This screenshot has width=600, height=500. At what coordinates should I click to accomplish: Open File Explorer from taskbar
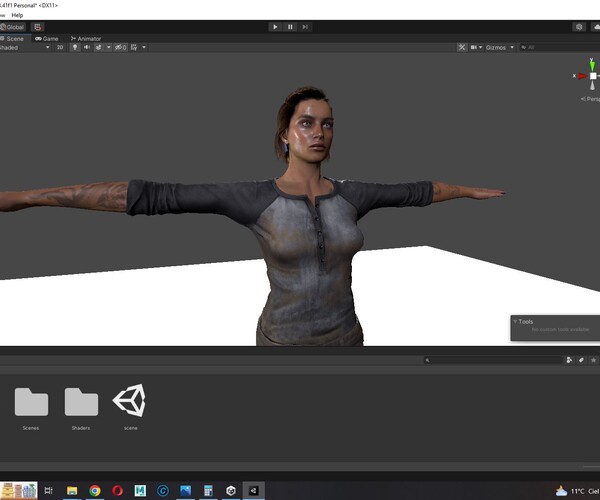coord(72,490)
